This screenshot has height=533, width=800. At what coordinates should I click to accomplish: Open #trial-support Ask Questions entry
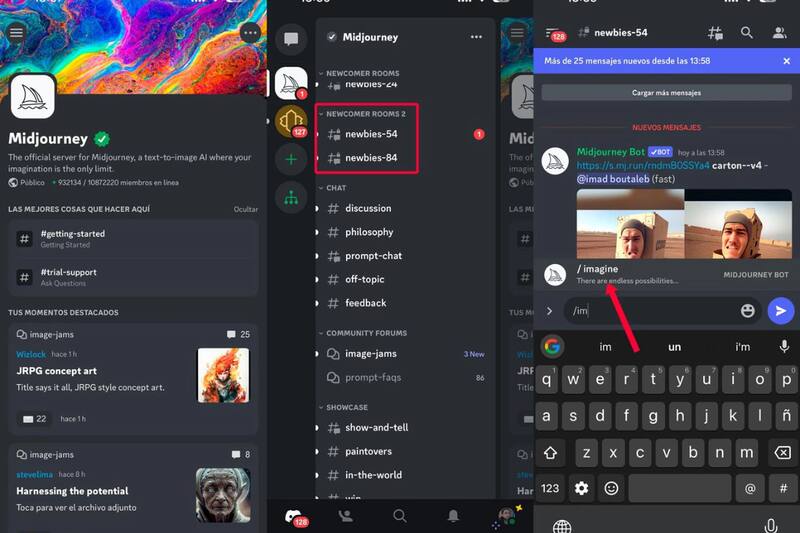(x=133, y=277)
